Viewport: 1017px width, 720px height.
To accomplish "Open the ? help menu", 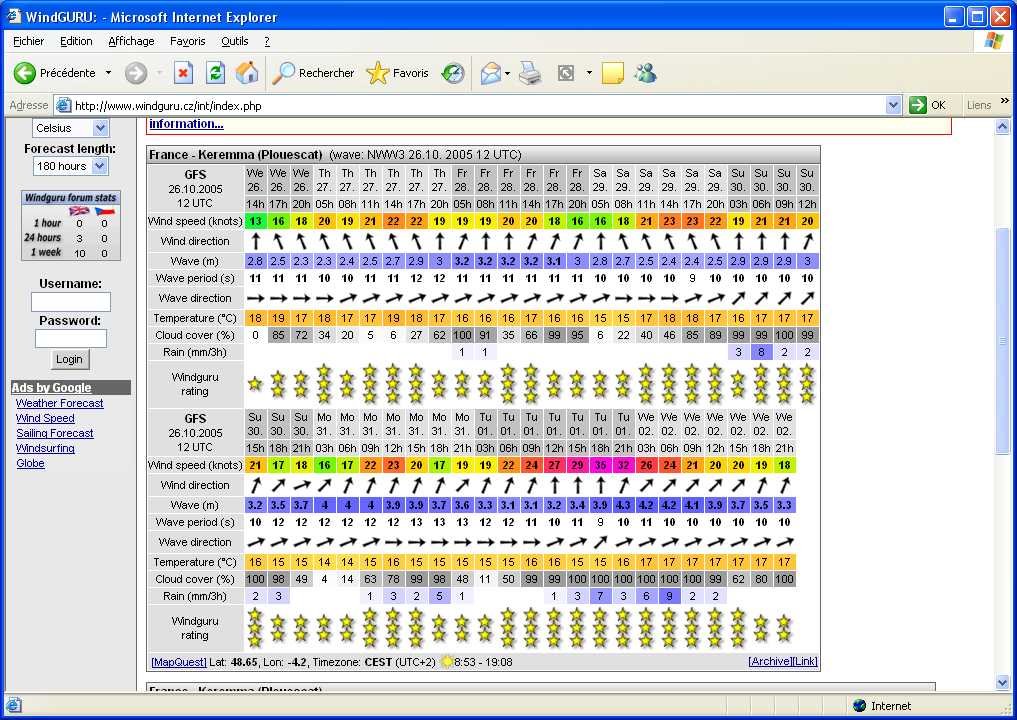I will pos(267,41).
